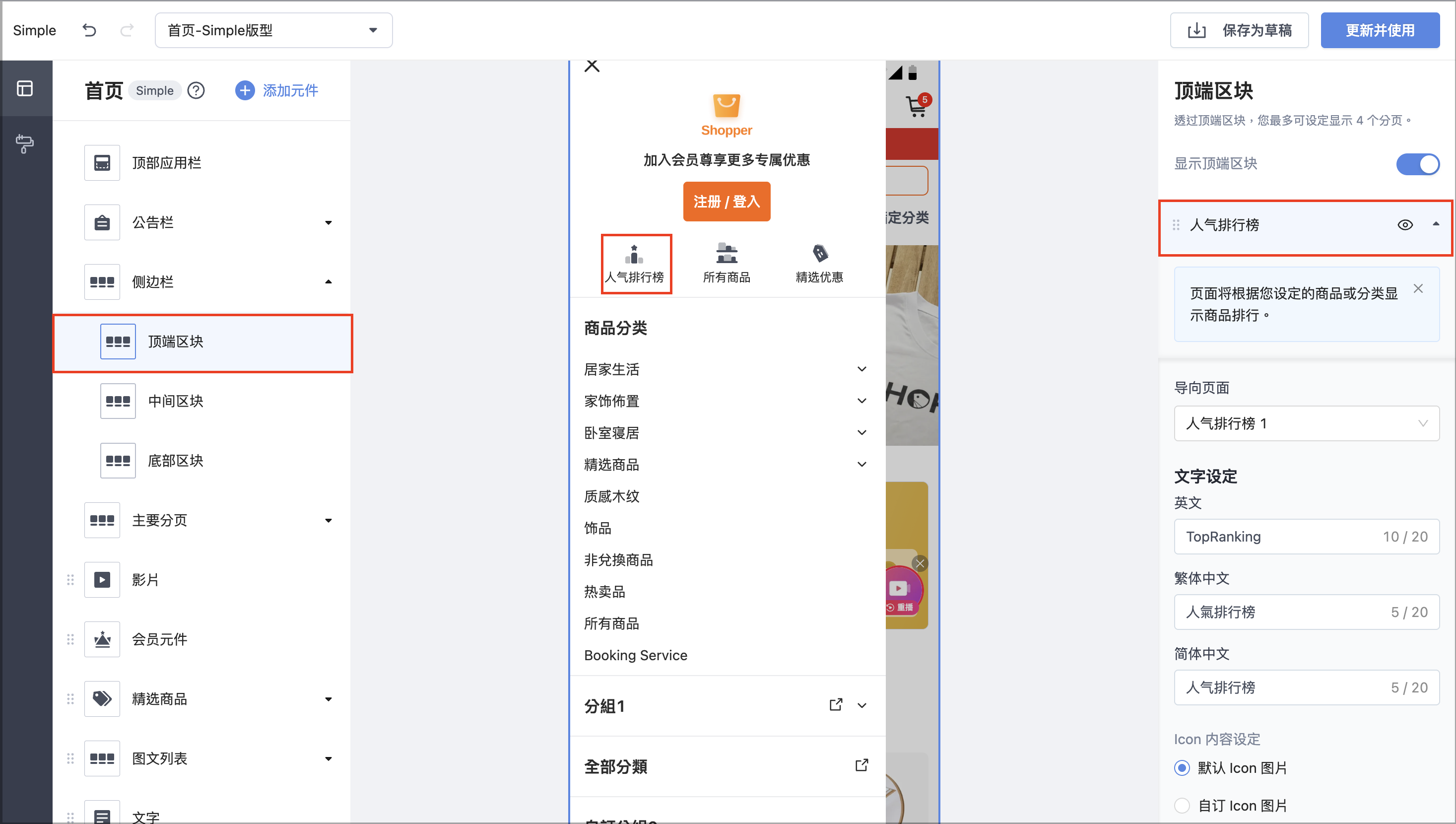Screen dimensions: 1456x824
Task: Open the 非兌換商品 category link
Action: (x=618, y=560)
